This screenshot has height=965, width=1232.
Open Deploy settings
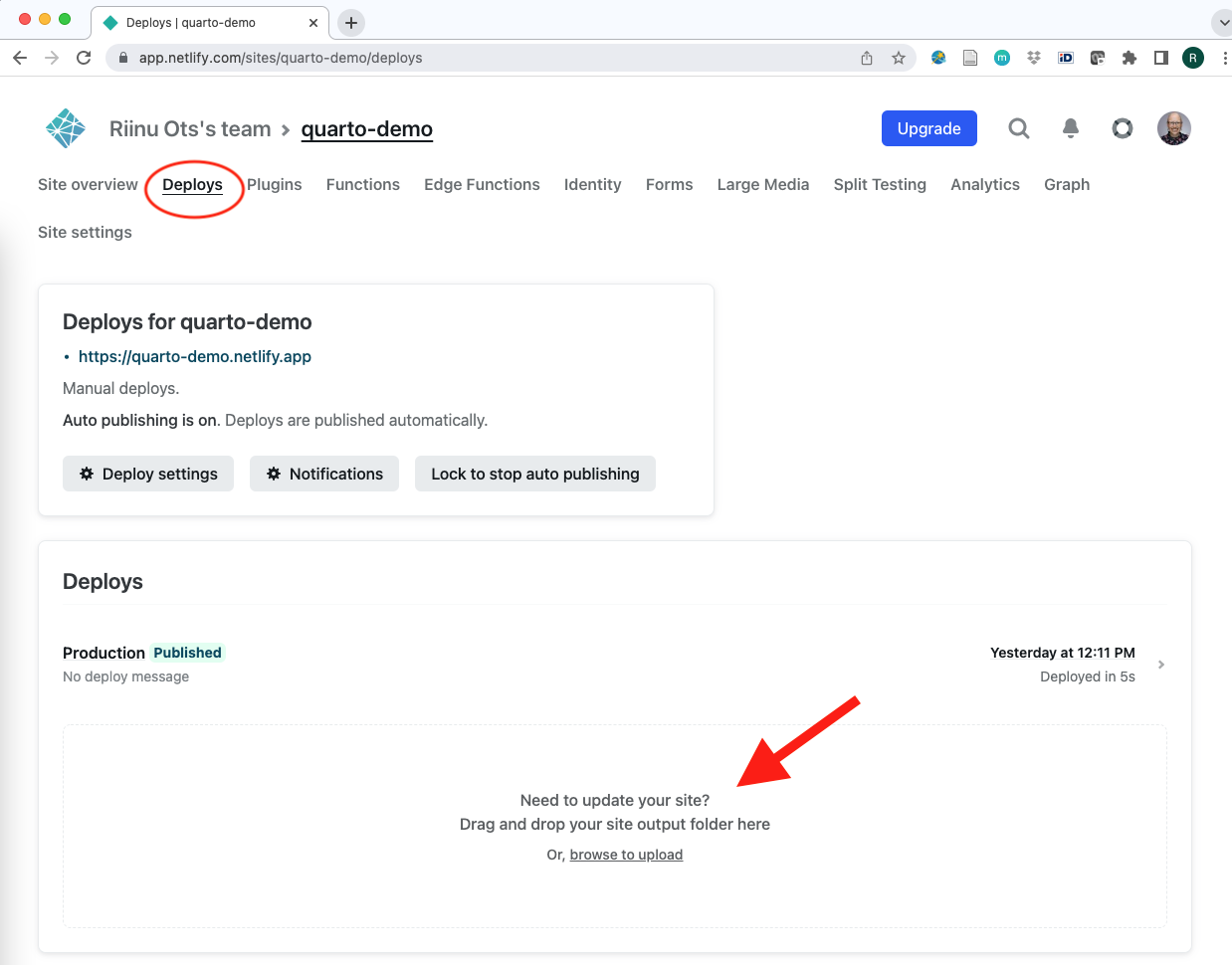pyautogui.click(x=148, y=474)
